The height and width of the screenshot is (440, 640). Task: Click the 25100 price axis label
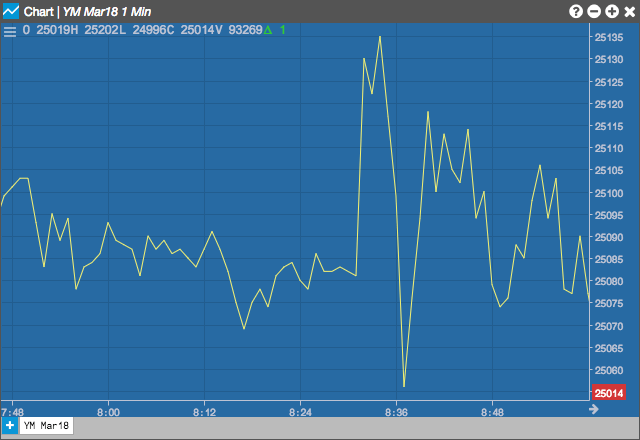(x=609, y=193)
